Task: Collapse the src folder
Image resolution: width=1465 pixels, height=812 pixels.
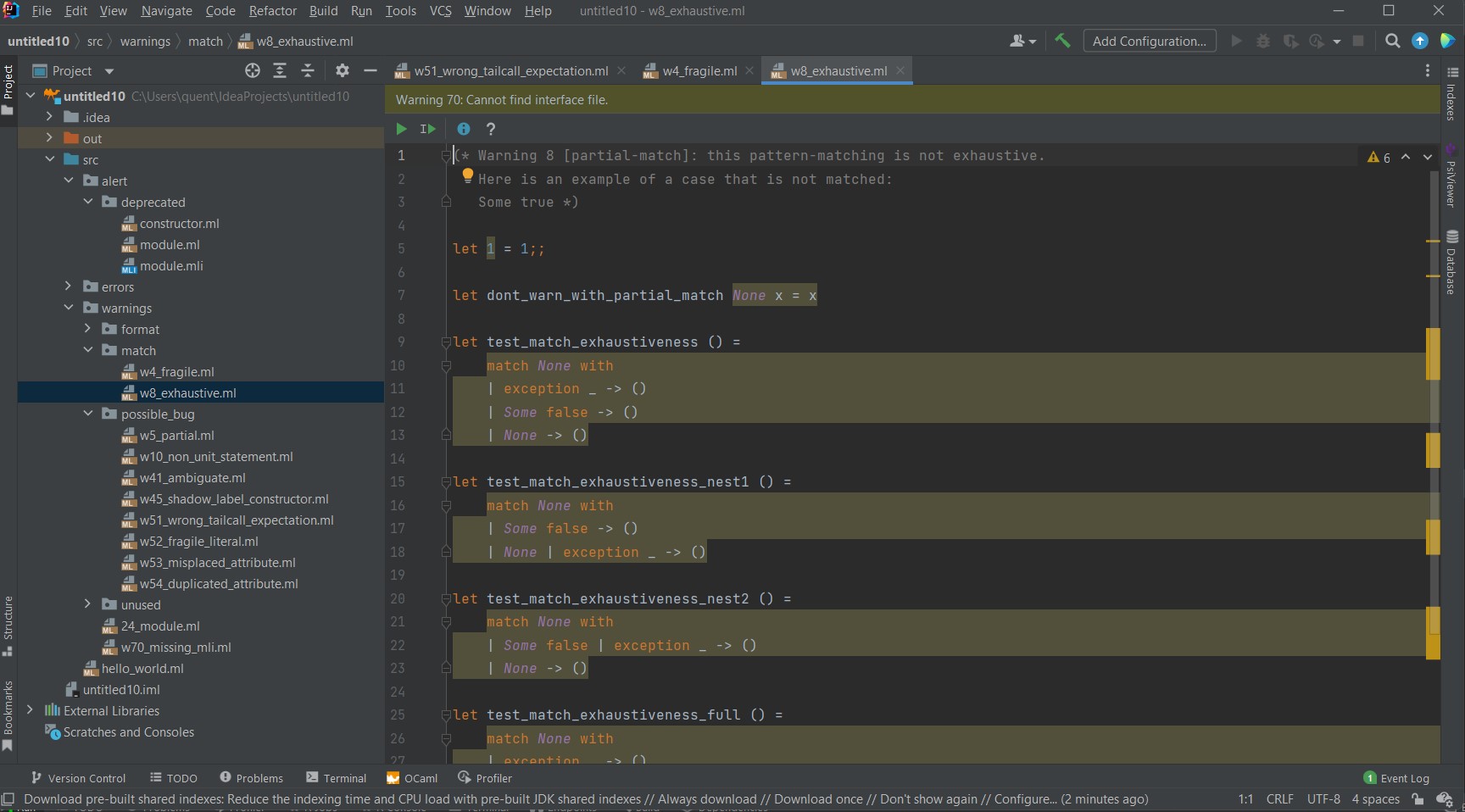Action: click(x=52, y=159)
